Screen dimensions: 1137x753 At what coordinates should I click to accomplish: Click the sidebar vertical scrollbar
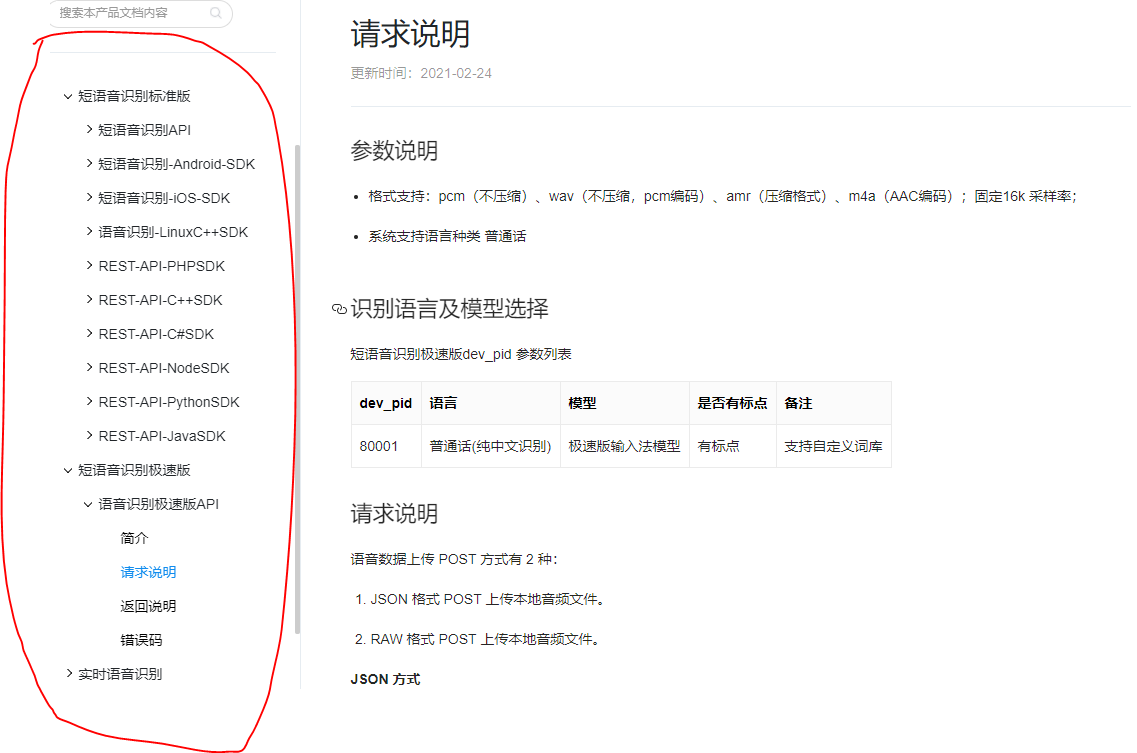click(x=297, y=390)
